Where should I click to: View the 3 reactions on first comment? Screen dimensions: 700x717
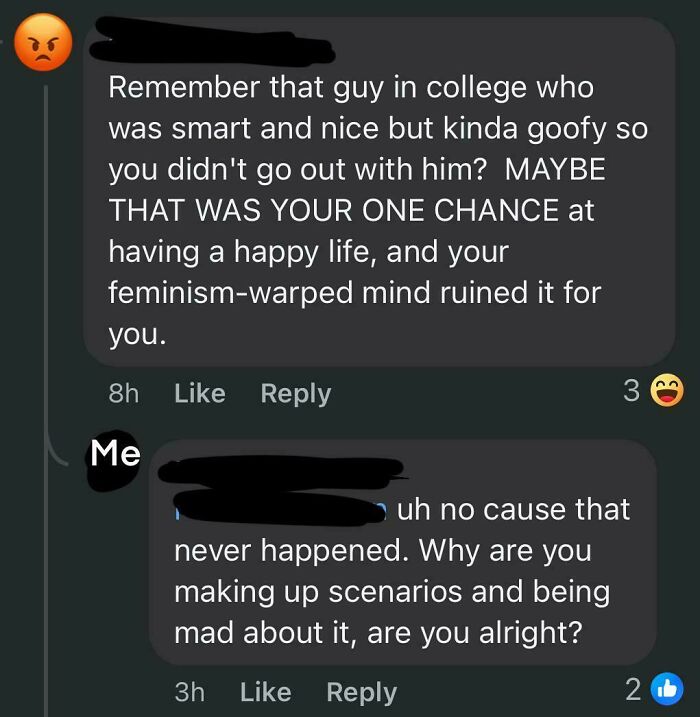(x=631, y=392)
